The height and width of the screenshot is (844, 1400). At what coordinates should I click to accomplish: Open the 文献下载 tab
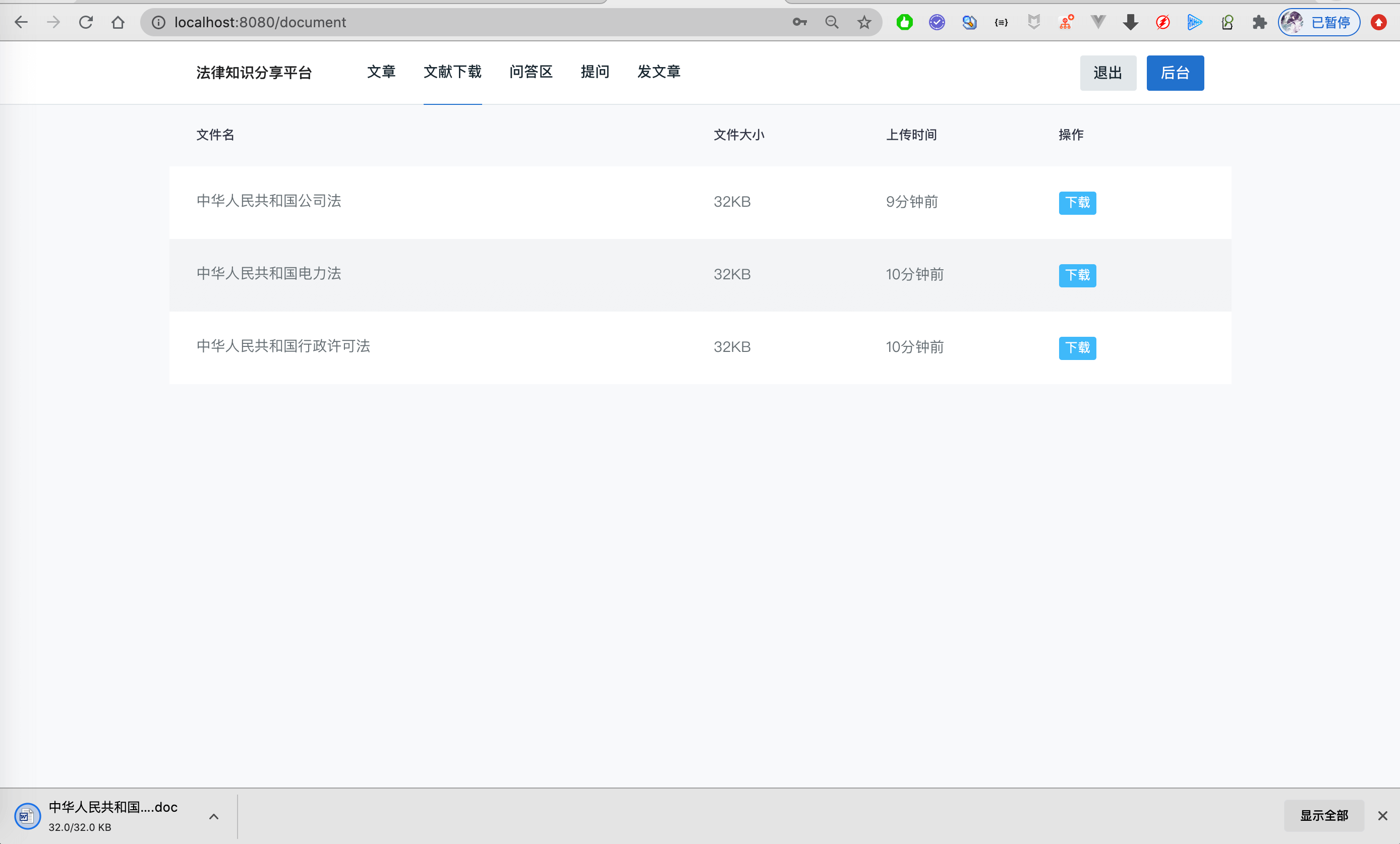tap(452, 72)
